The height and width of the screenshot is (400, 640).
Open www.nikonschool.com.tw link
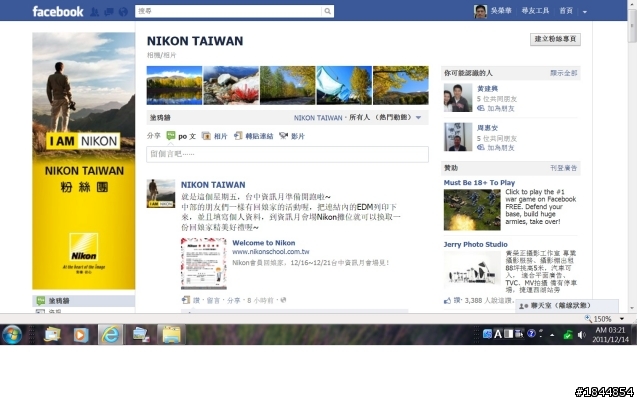(271, 252)
